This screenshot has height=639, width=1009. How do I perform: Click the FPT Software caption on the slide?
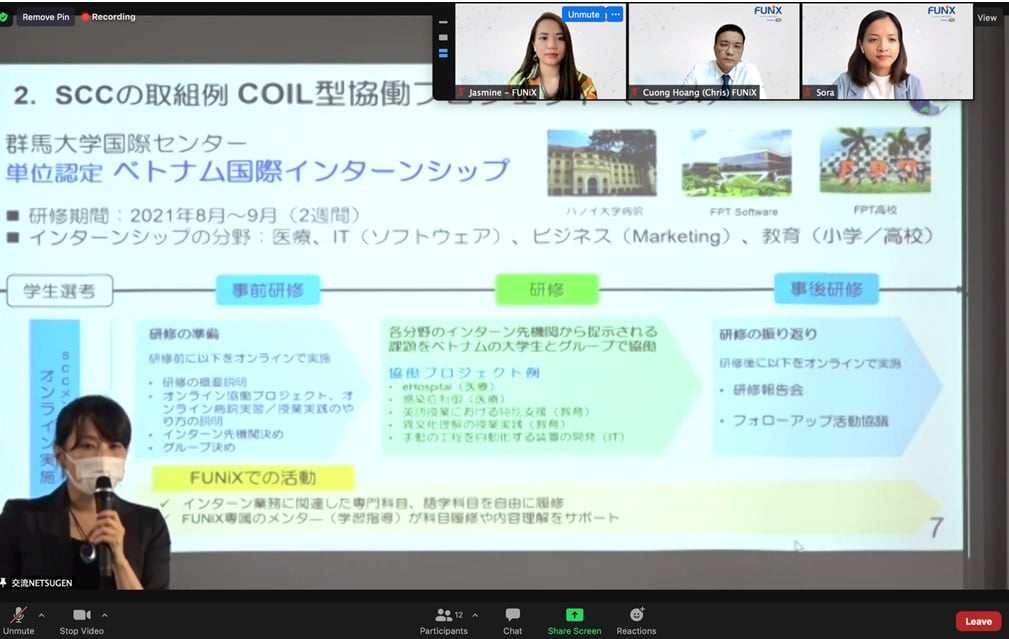744,212
